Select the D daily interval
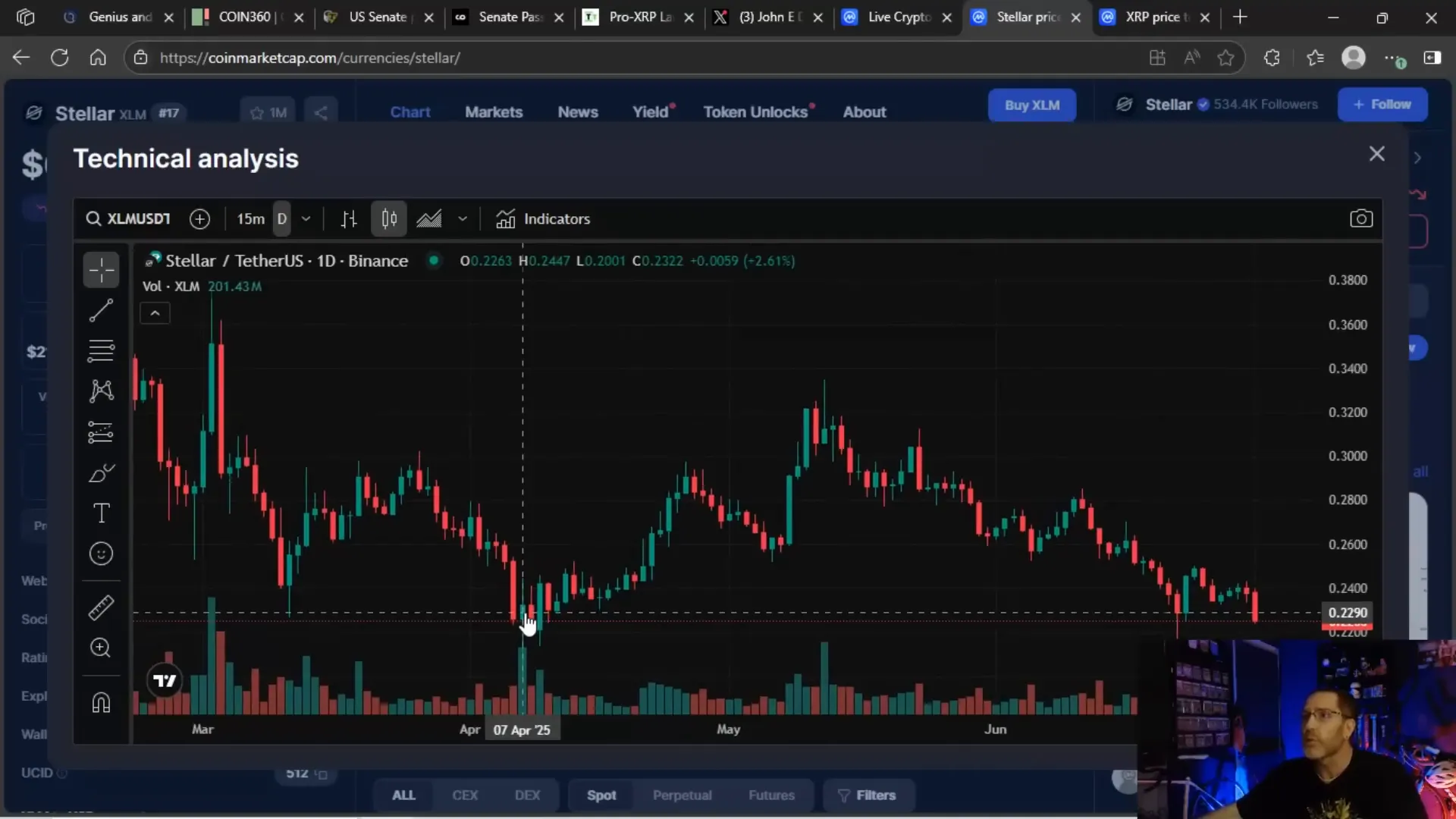 point(281,219)
